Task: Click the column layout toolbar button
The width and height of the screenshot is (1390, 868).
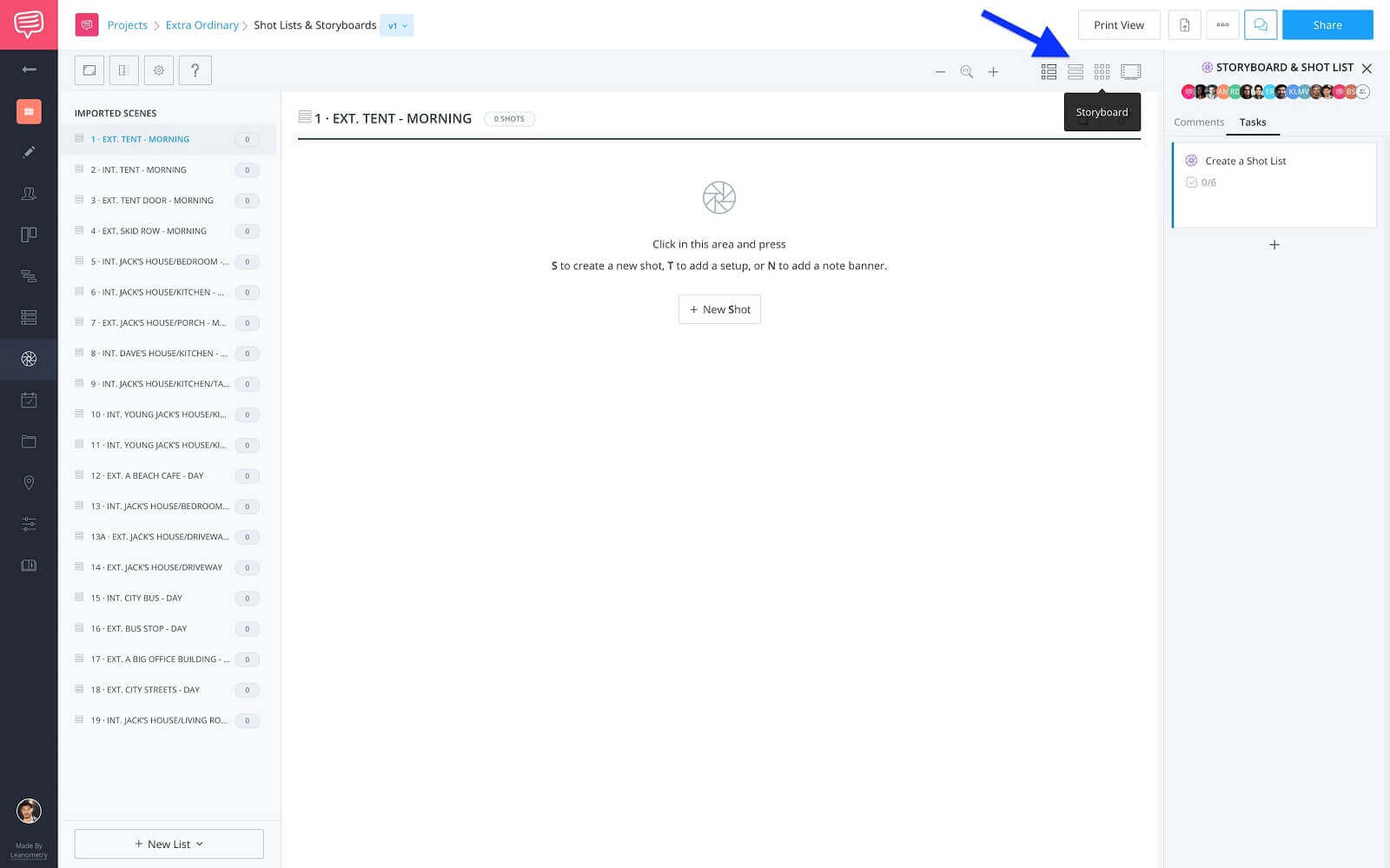Action: [x=124, y=70]
